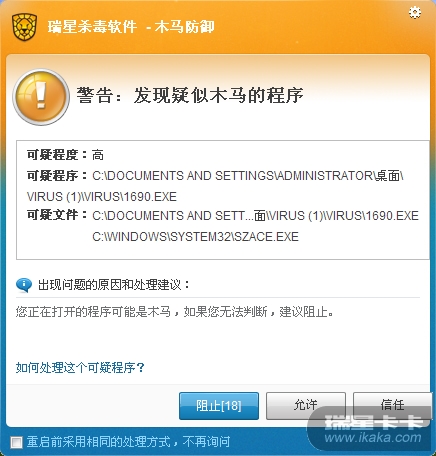Select the SYSTEM32\SZACE.EXE file path
Screen dimensions: 436x456
(195, 237)
